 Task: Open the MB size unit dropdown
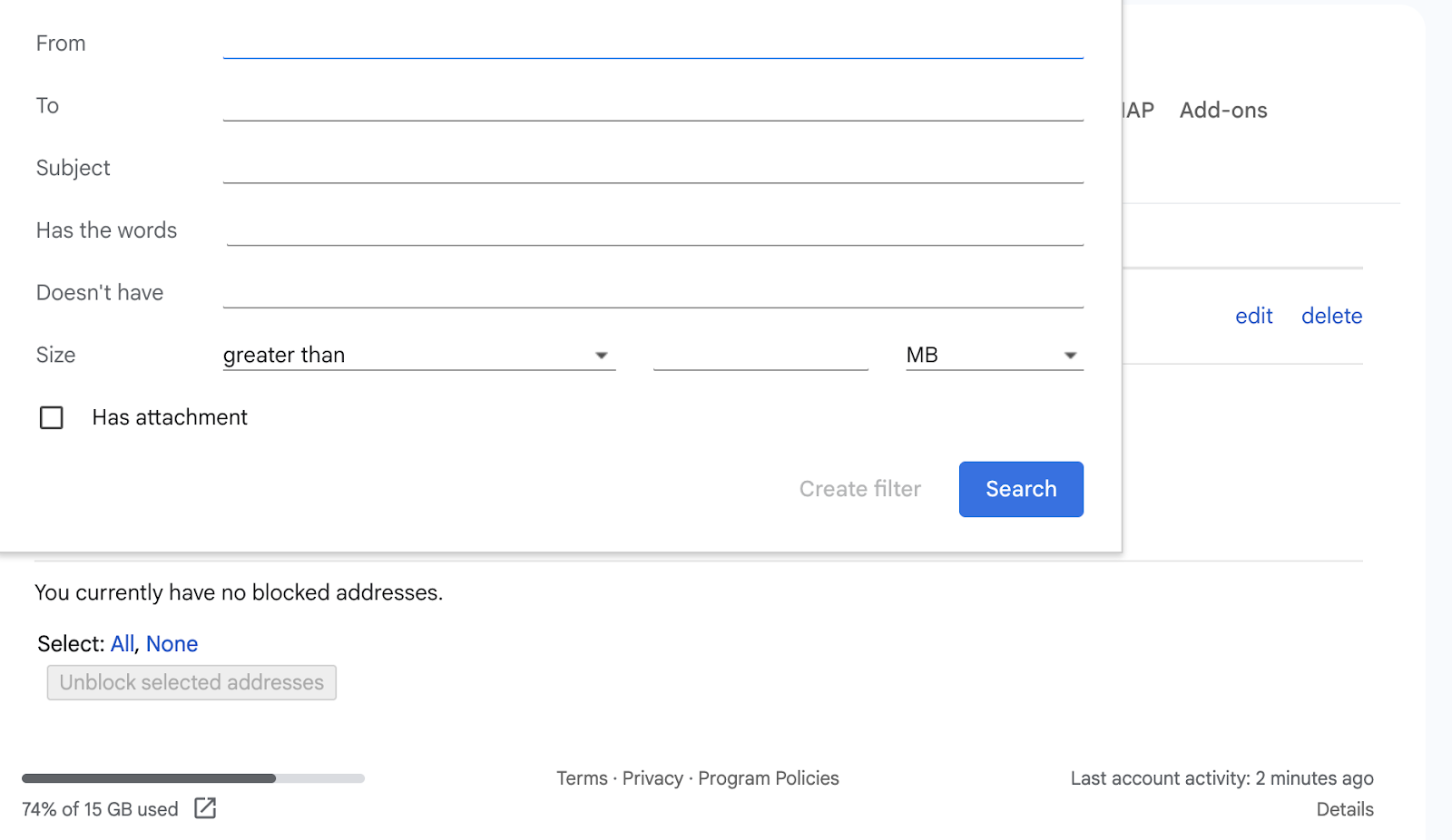click(994, 355)
